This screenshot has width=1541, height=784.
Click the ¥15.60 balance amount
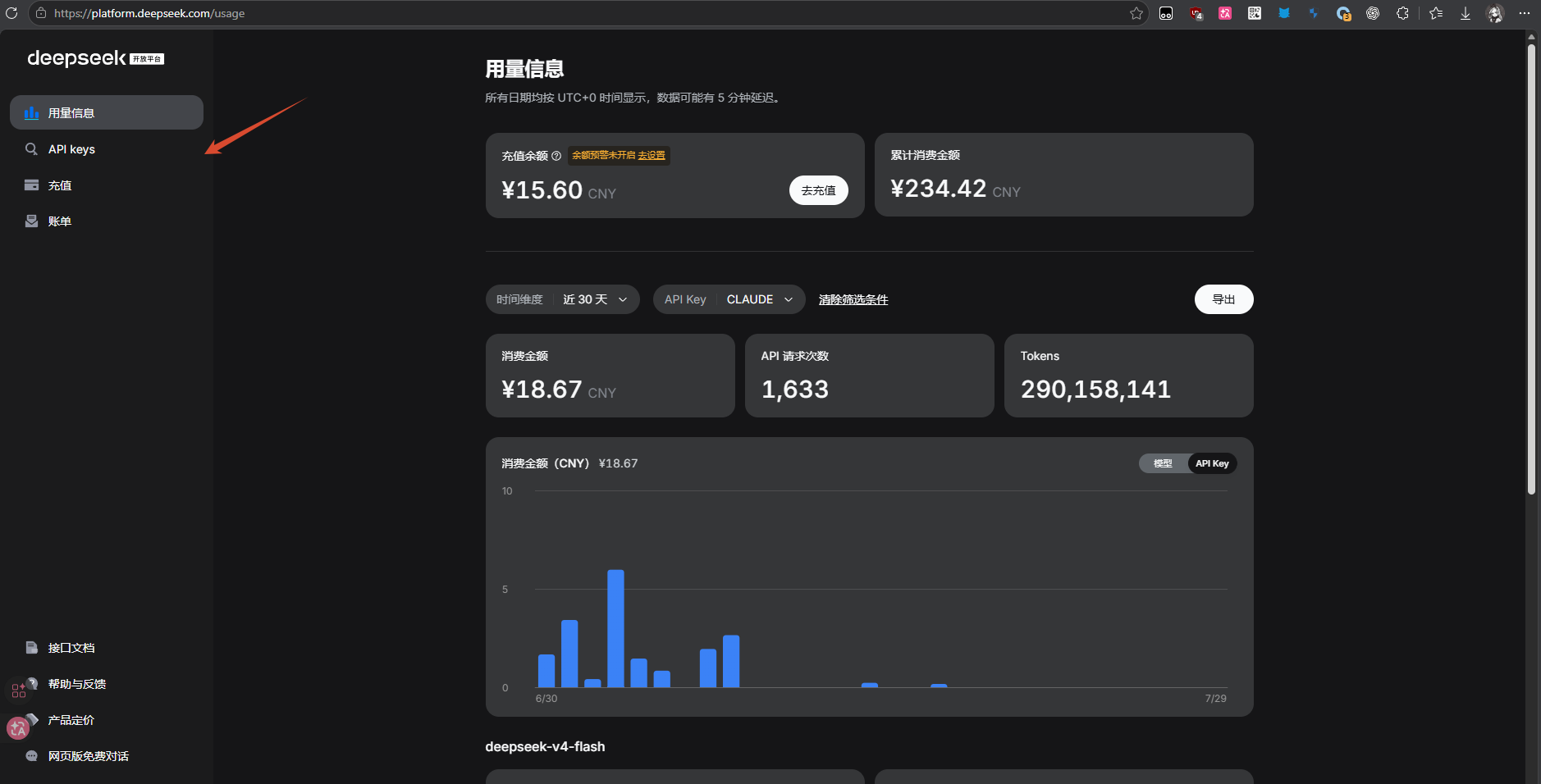coord(542,190)
